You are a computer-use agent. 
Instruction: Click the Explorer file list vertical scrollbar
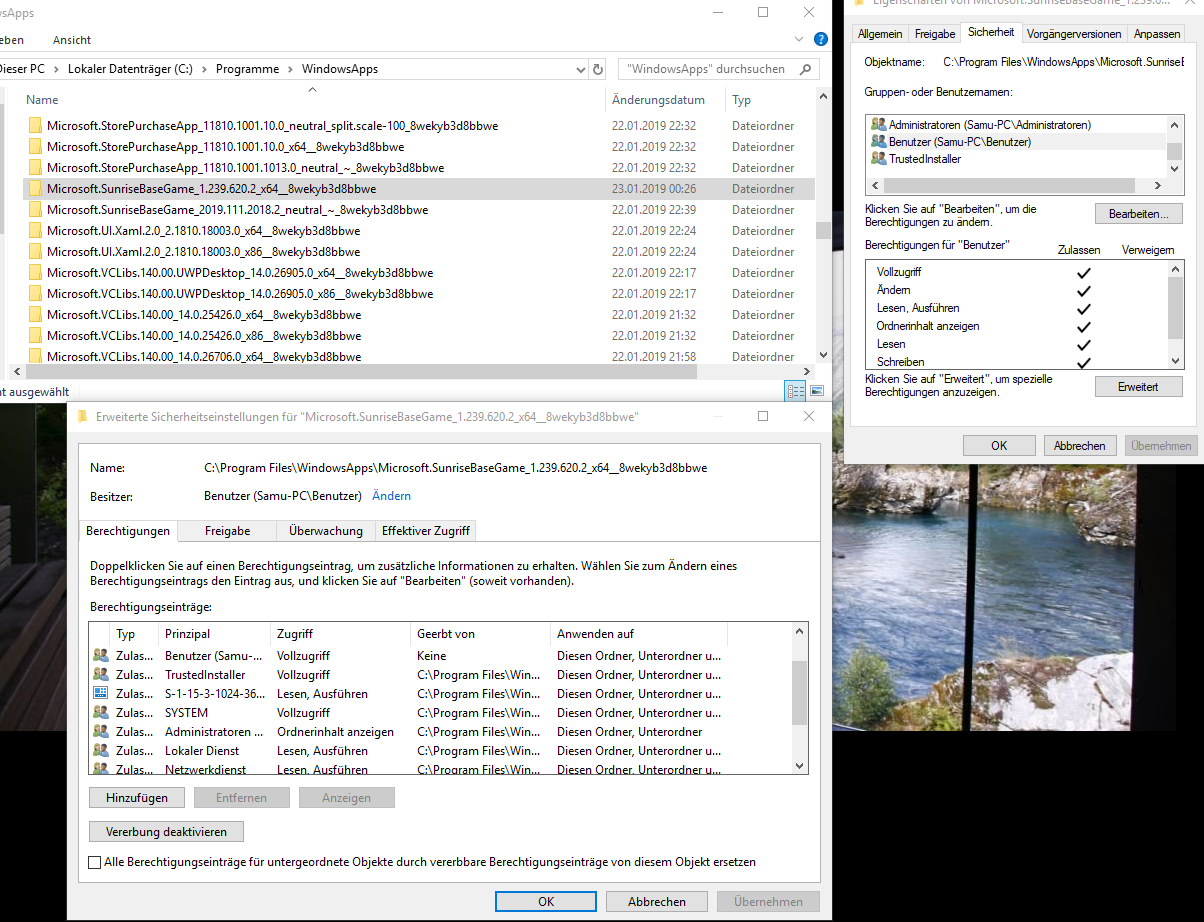[x=823, y=229]
